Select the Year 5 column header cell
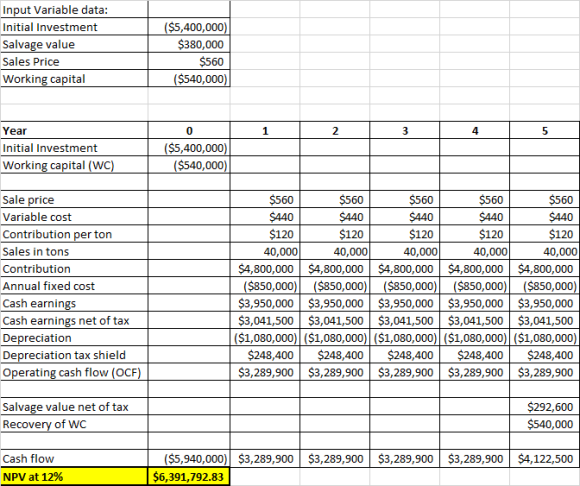 (544, 131)
